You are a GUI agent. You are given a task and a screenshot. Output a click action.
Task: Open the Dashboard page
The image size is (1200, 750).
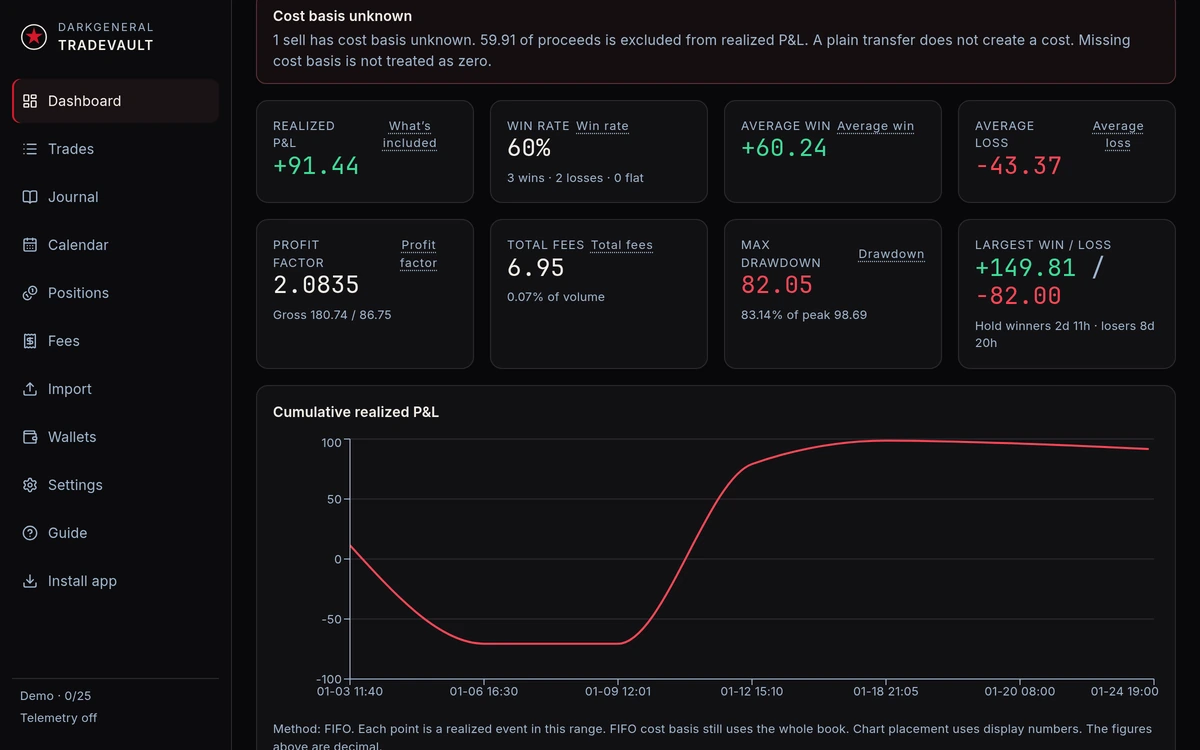116,101
